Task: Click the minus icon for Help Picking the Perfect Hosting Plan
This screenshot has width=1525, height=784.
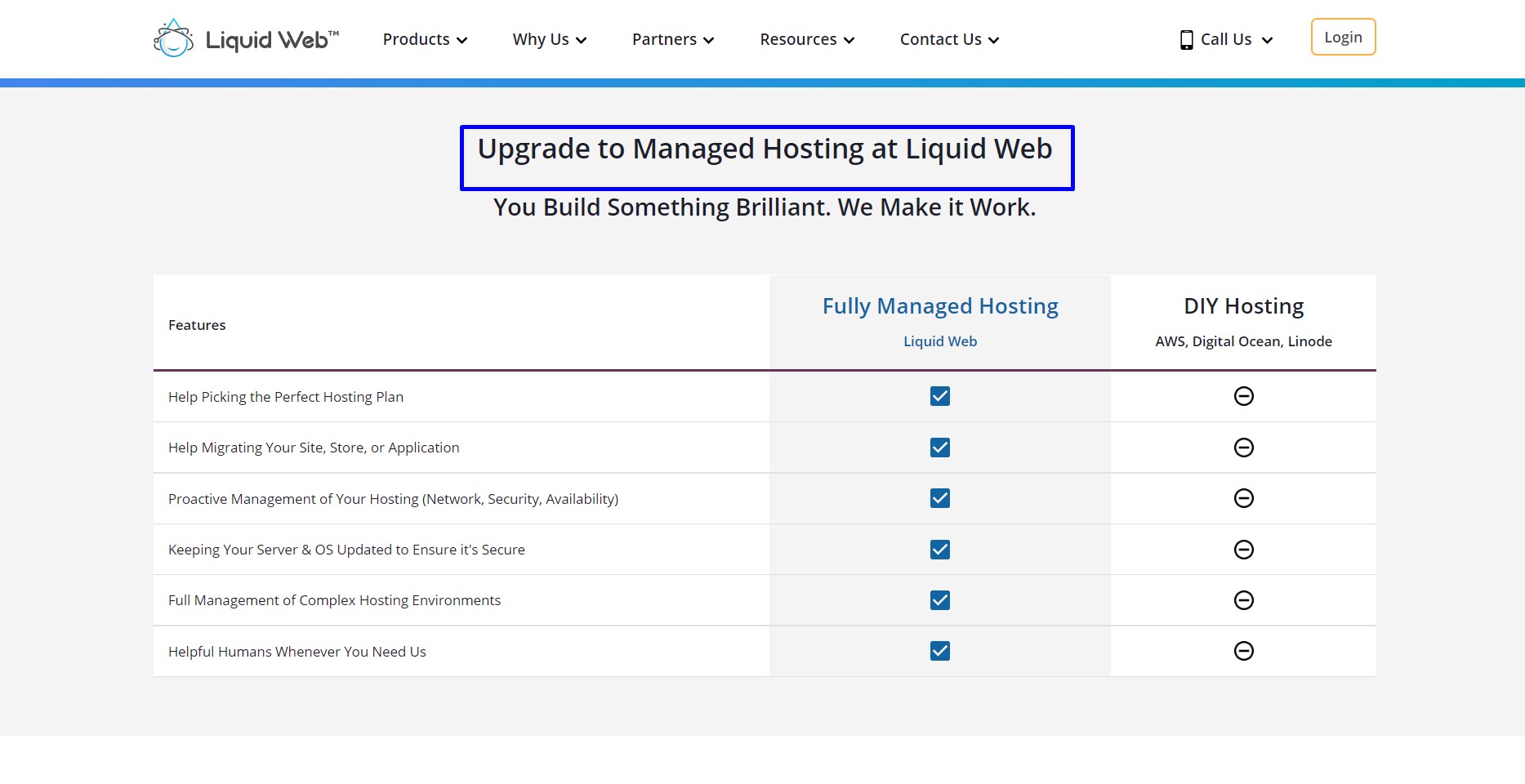Action: [x=1243, y=396]
